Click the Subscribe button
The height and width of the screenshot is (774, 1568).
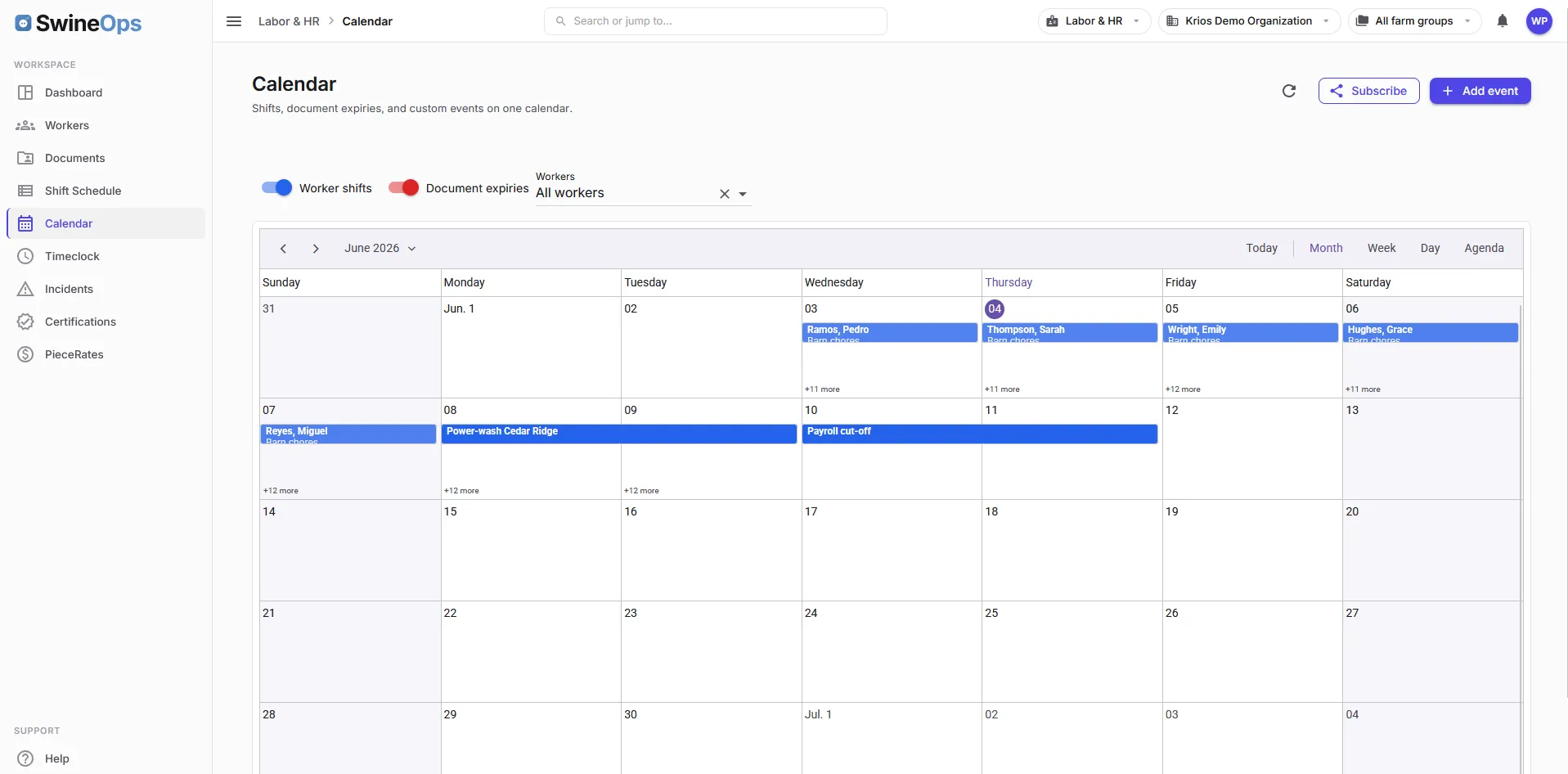[x=1368, y=91]
